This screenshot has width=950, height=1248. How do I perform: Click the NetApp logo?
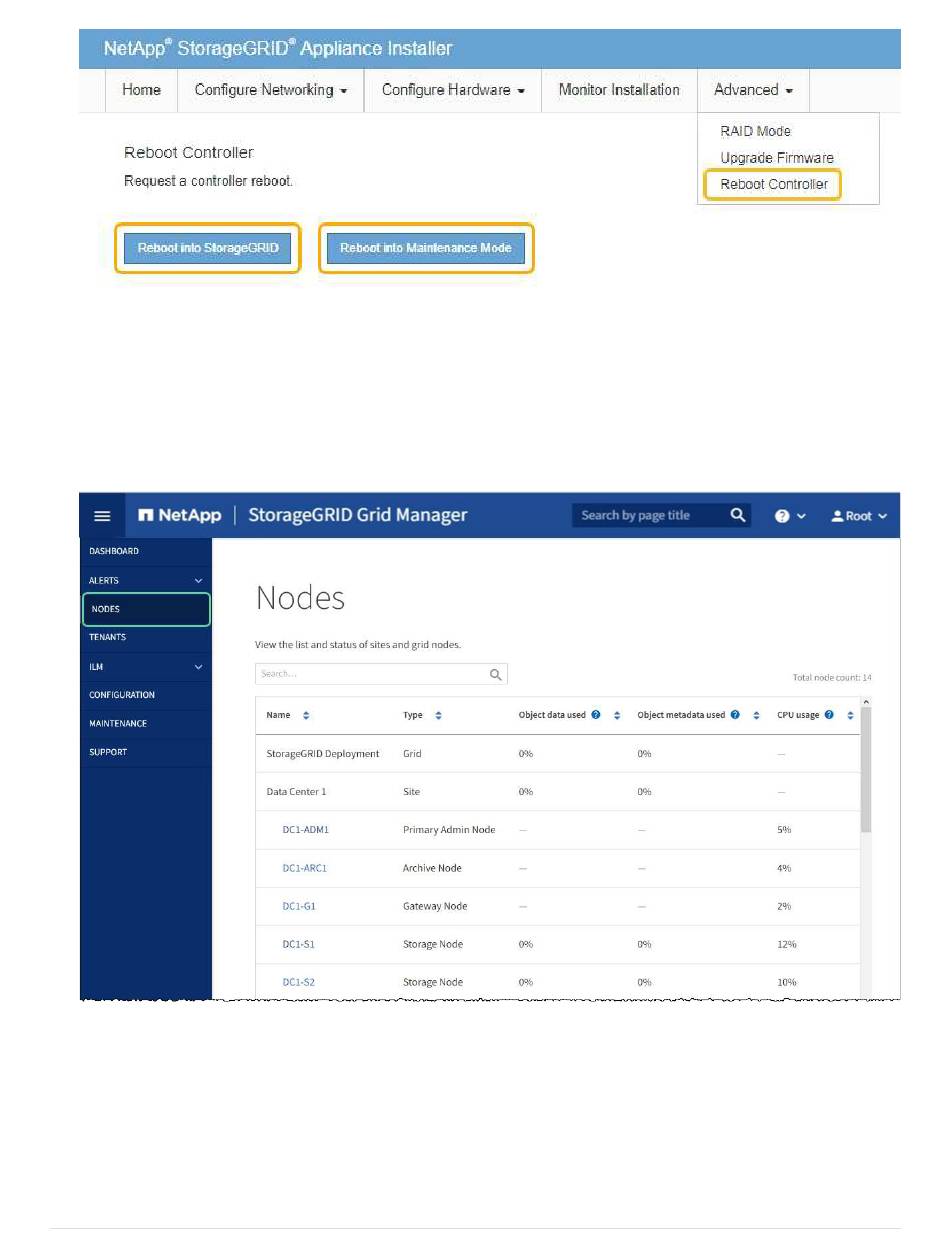[x=180, y=516]
